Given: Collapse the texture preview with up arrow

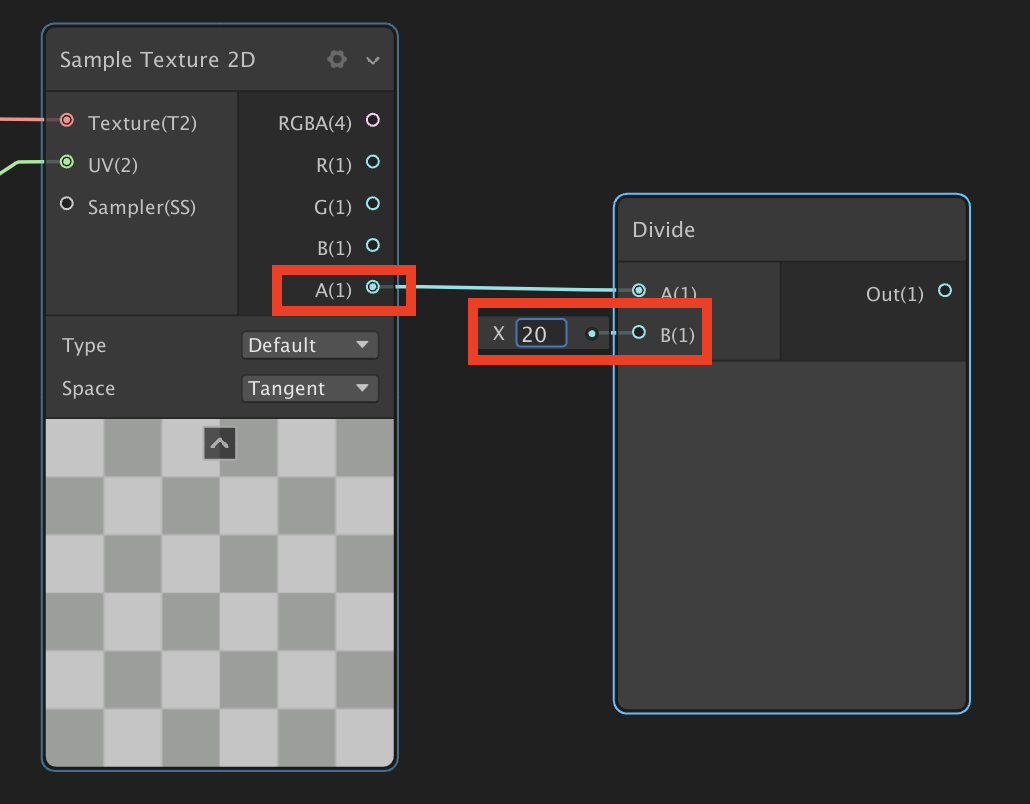Looking at the screenshot, I should tap(220, 443).
